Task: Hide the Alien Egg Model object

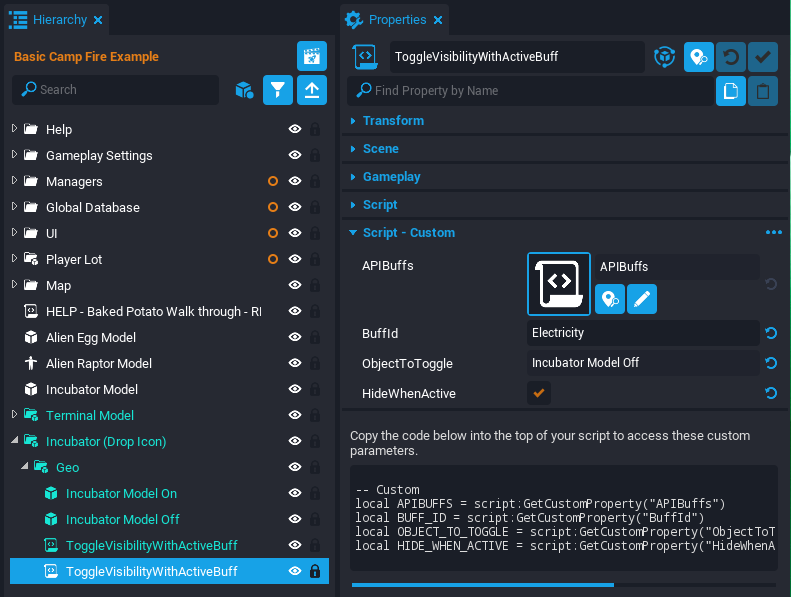Action: tap(295, 337)
